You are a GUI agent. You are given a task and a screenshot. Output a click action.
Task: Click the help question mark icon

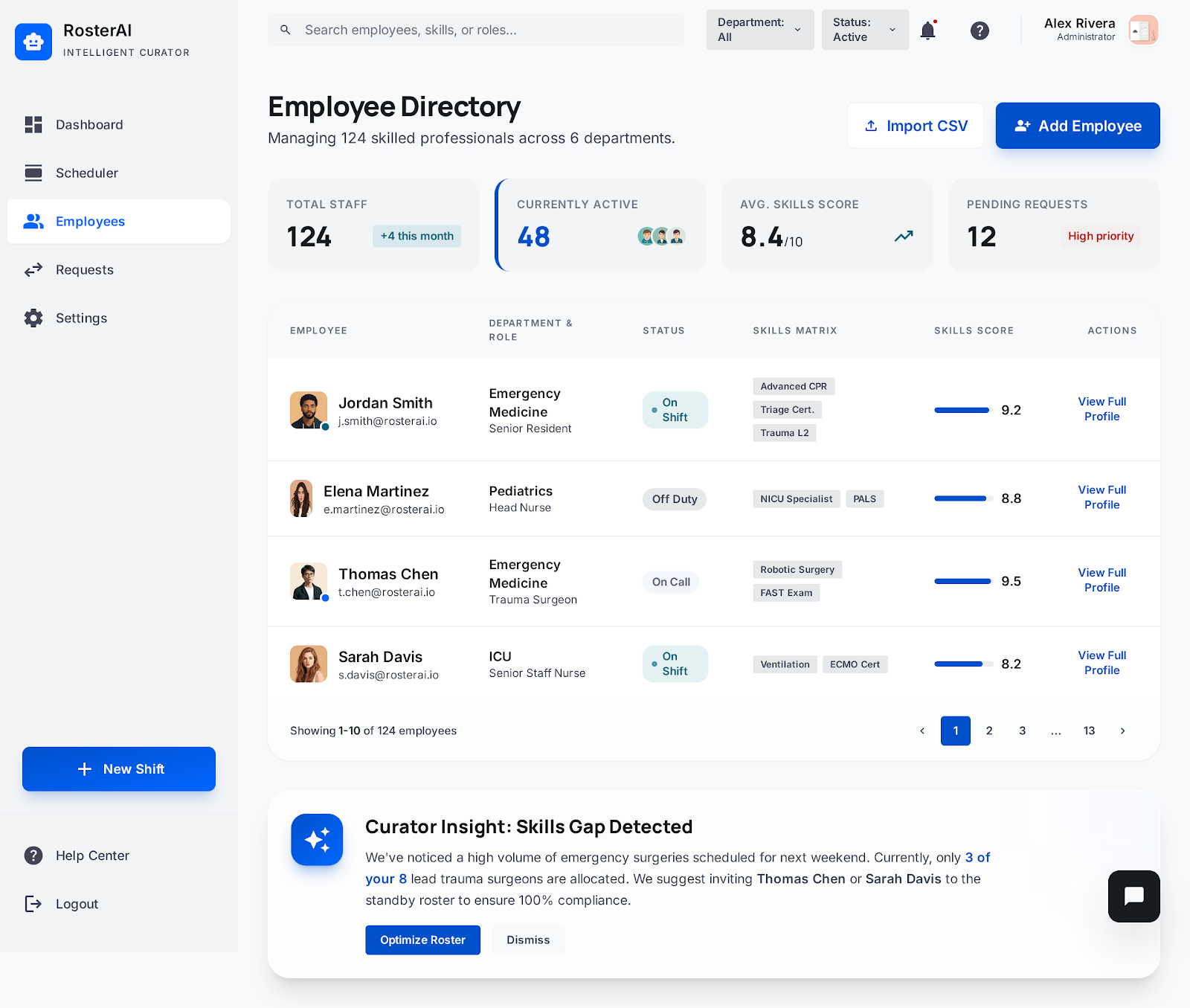(x=980, y=31)
